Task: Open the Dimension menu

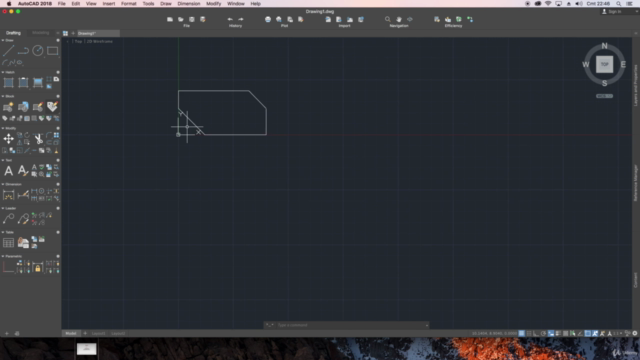Action: (x=189, y=4)
